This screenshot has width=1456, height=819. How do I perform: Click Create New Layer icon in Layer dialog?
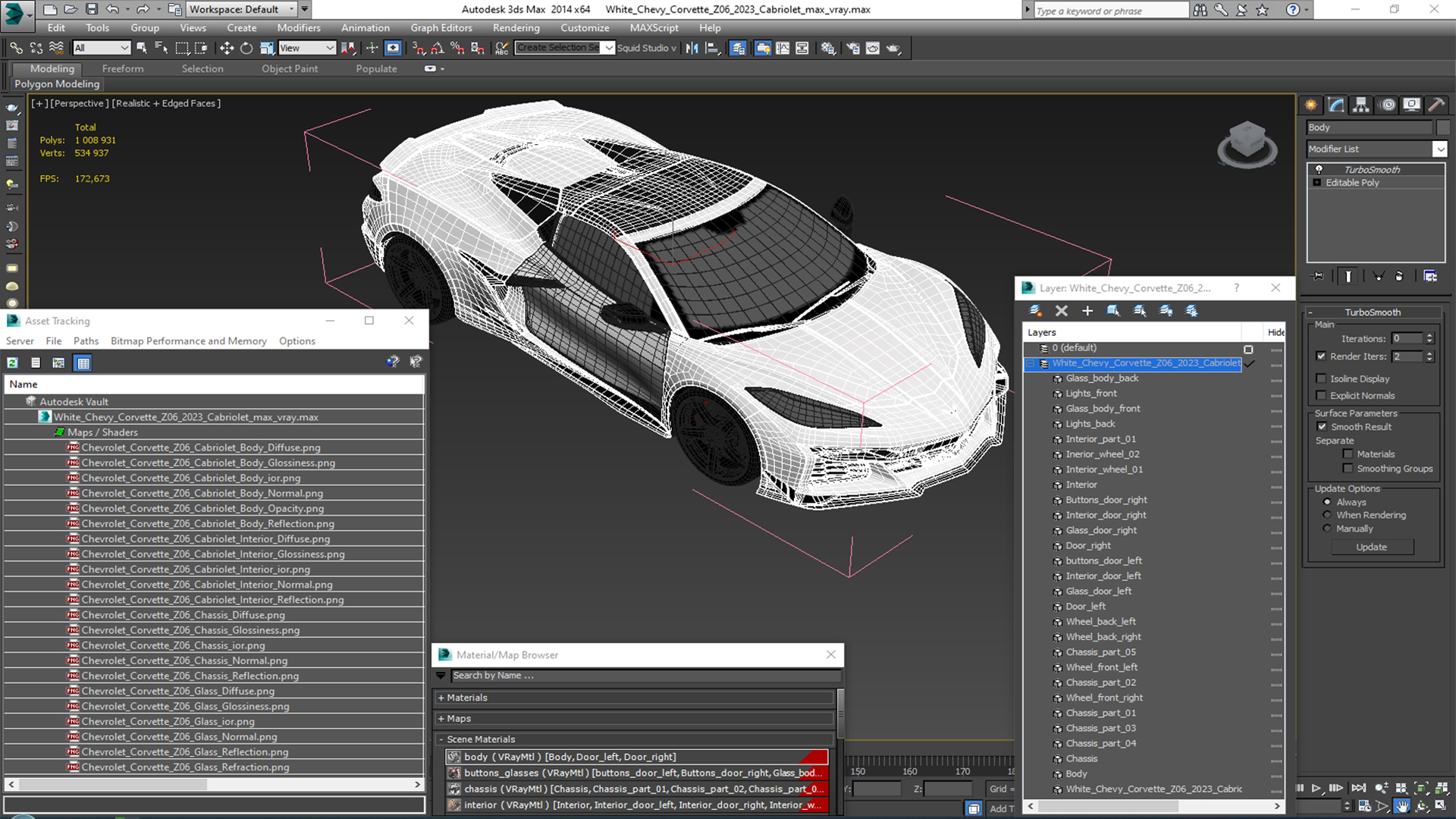pos(1035,310)
